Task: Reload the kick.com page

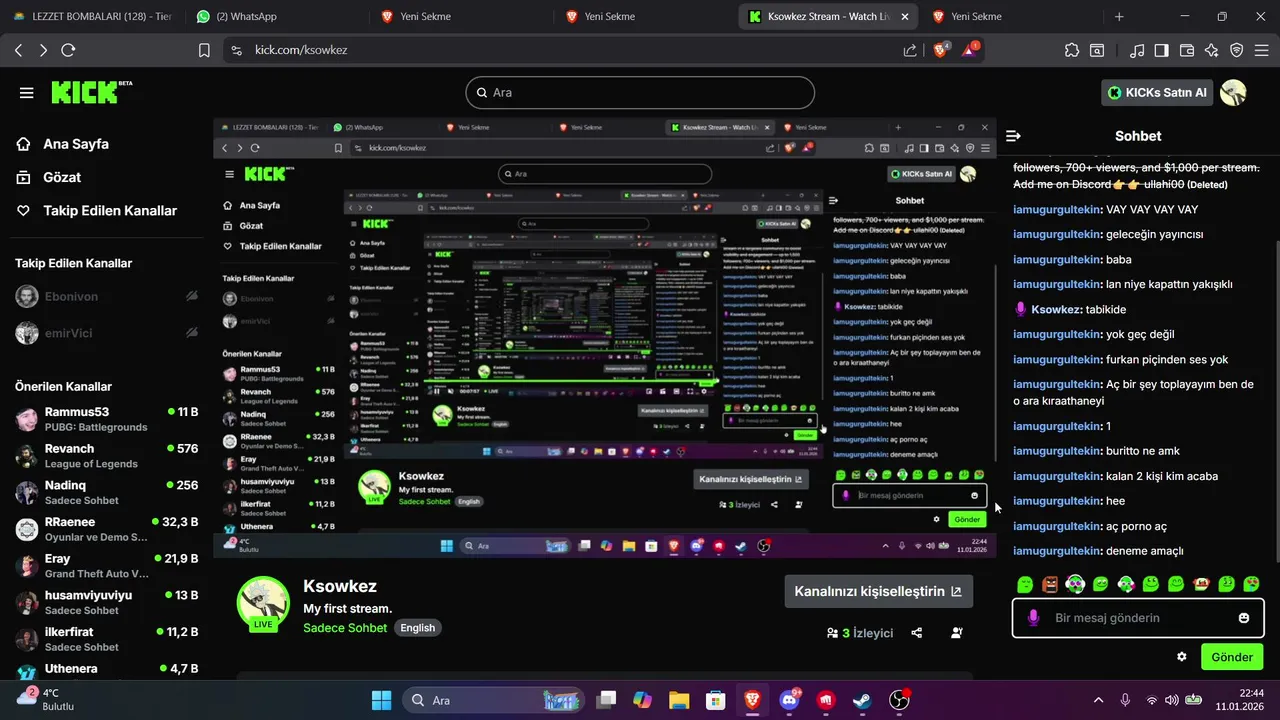Action: (68, 50)
